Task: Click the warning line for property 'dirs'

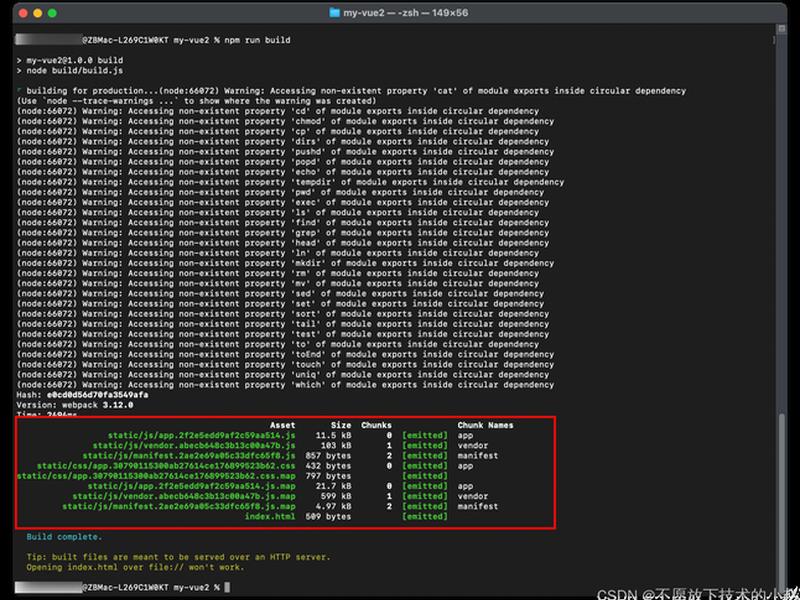Action: pos(283,142)
